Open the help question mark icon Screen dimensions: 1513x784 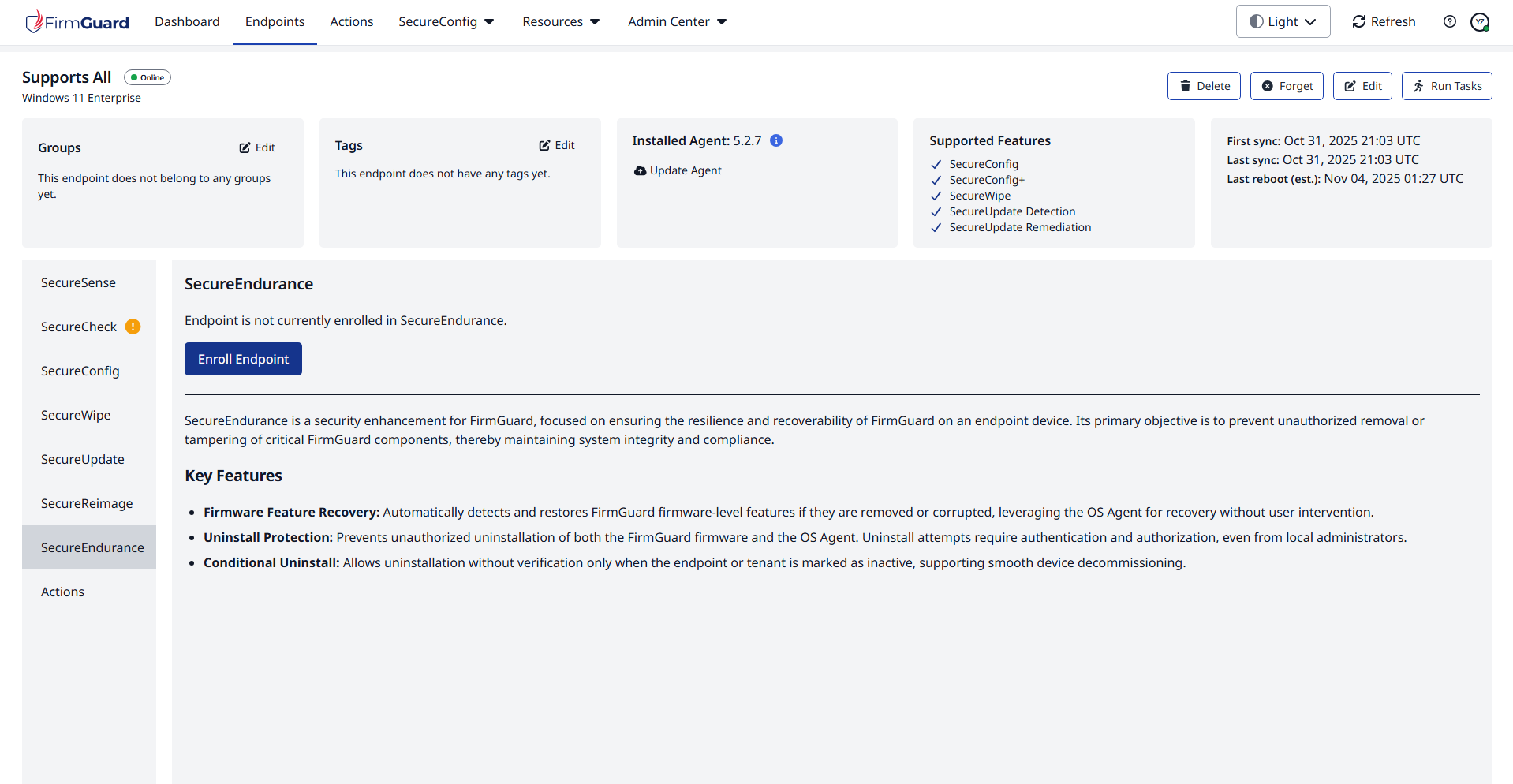[1449, 21]
